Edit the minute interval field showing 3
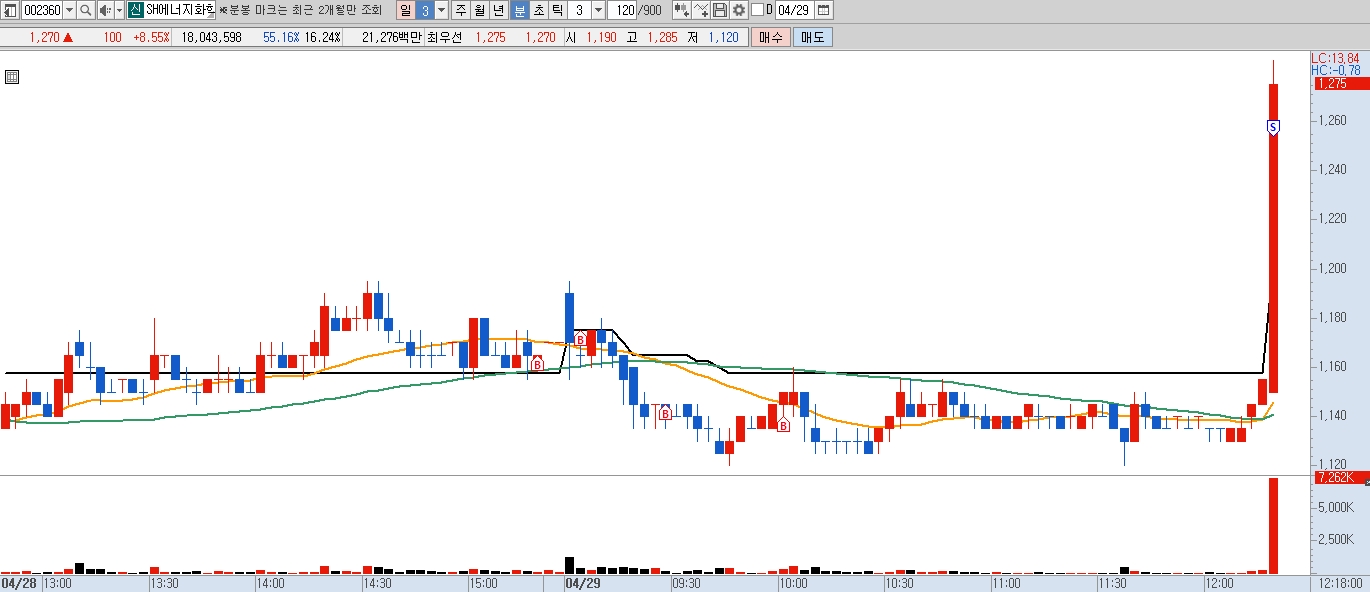Screen dimensions: 1370x592 (580, 10)
